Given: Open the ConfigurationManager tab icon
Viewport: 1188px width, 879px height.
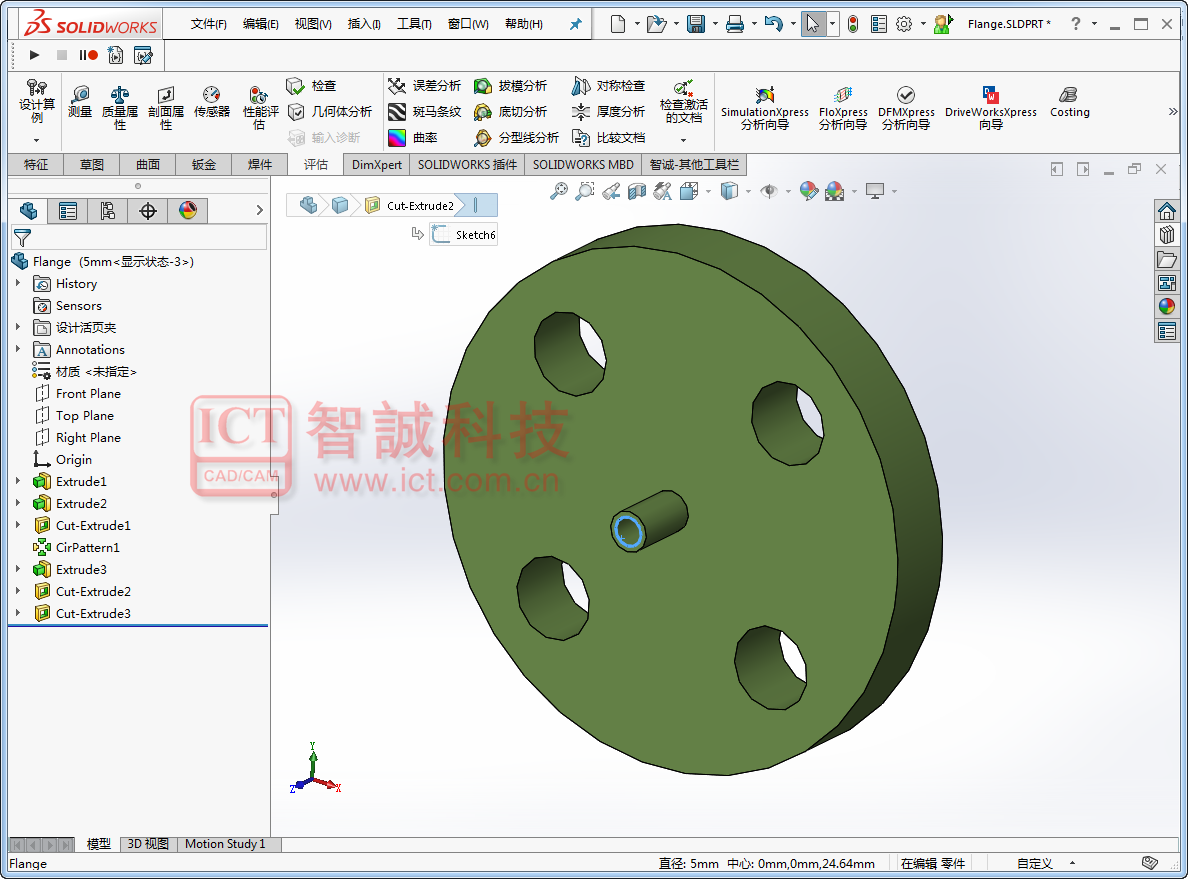Looking at the screenshot, I should click(x=108, y=210).
